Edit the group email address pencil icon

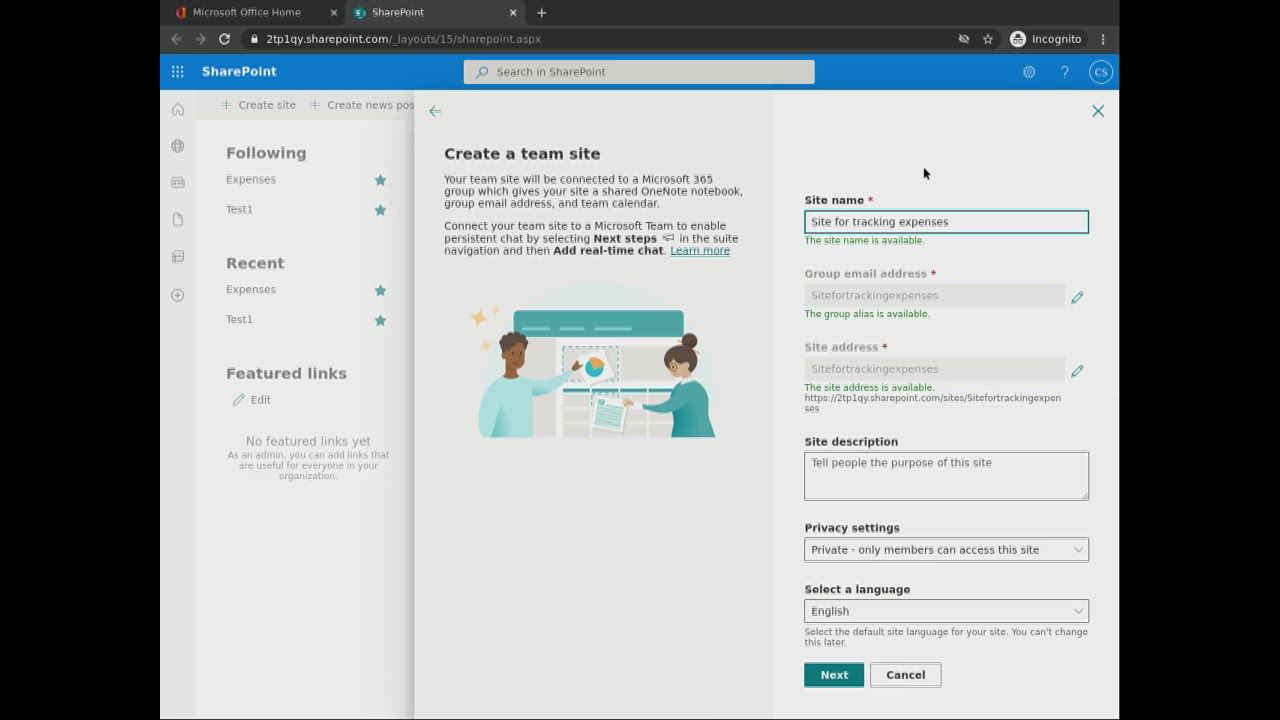click(x=1077, y=297)
